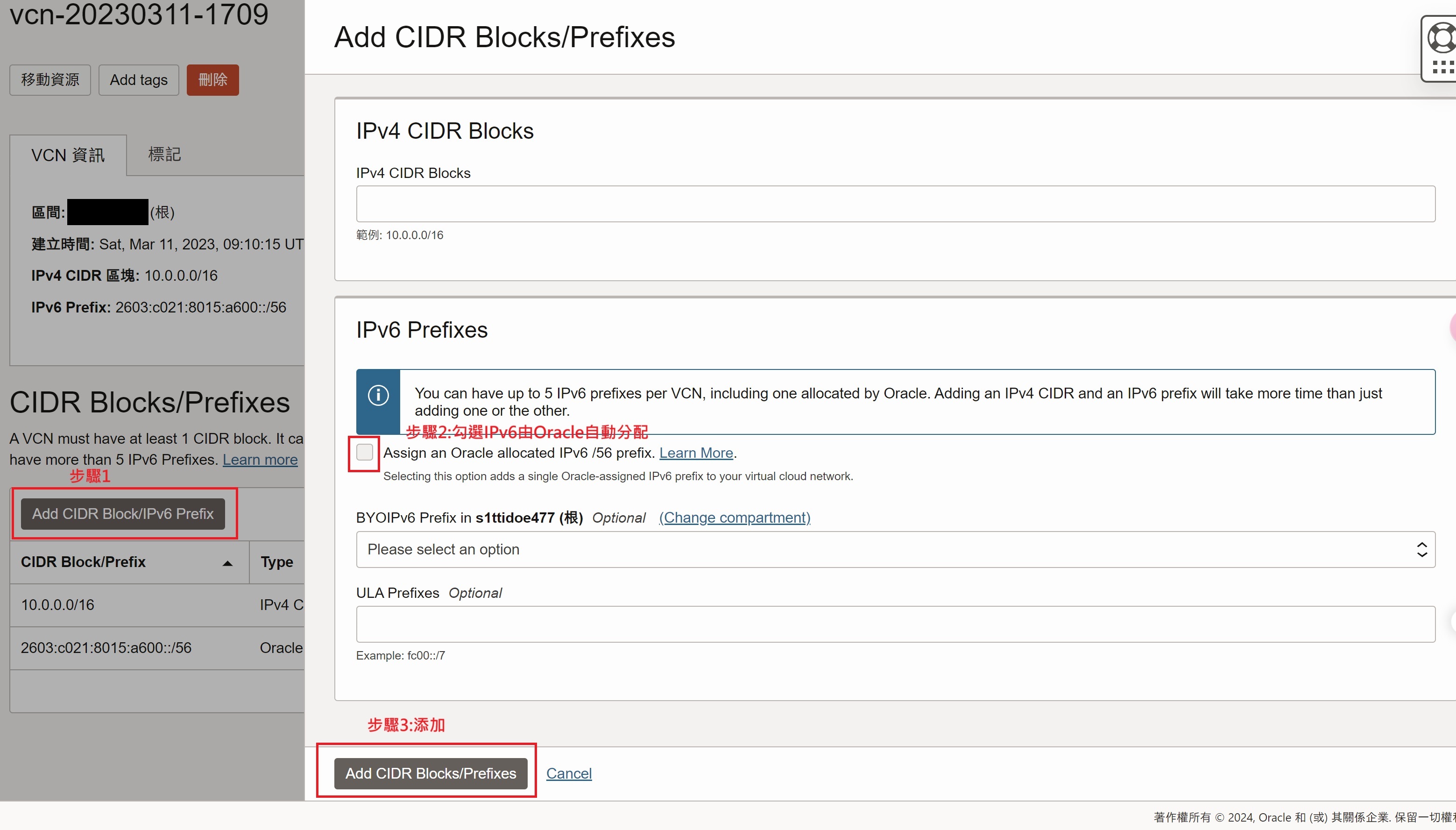This screenshot has width=1456, height=830.
Task: Click the Cancel link
Action: coord(569,773)
